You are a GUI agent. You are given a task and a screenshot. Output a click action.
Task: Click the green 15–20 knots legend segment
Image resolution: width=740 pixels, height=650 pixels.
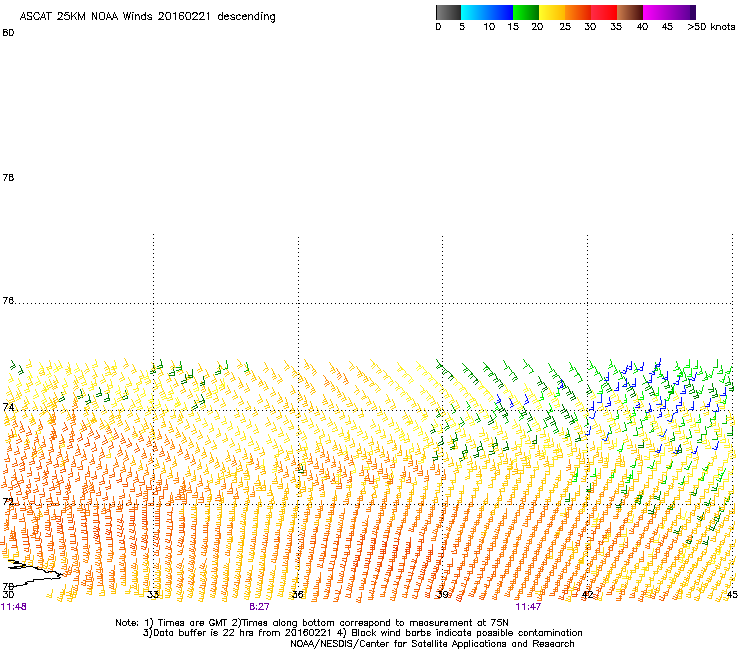[x=526, y=12]
